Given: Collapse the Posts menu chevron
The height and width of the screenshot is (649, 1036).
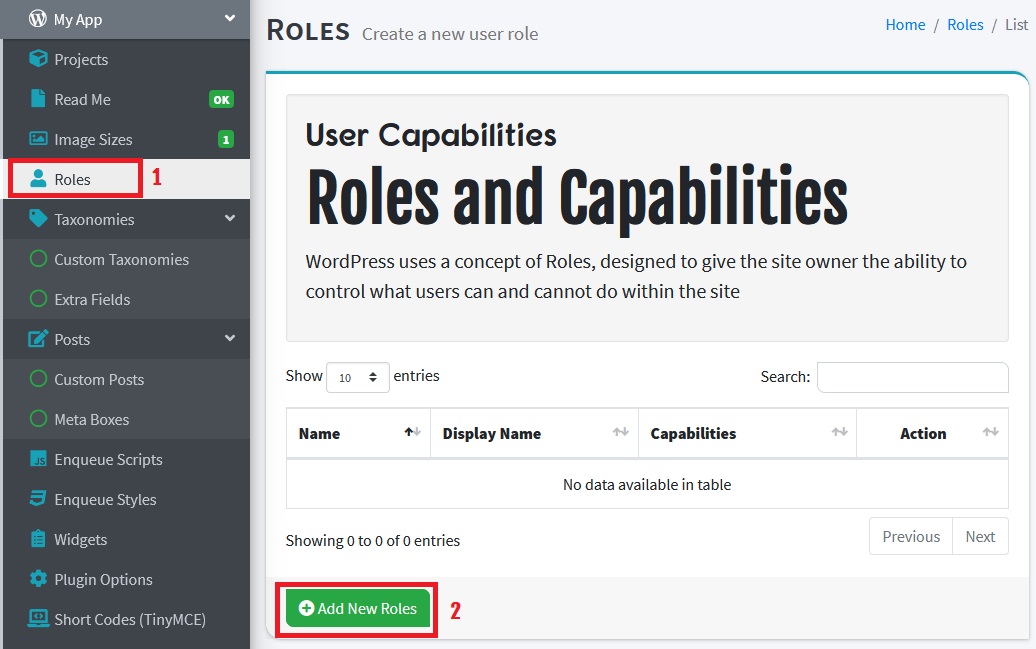Looking at the screenshot, I should (230, 338).
